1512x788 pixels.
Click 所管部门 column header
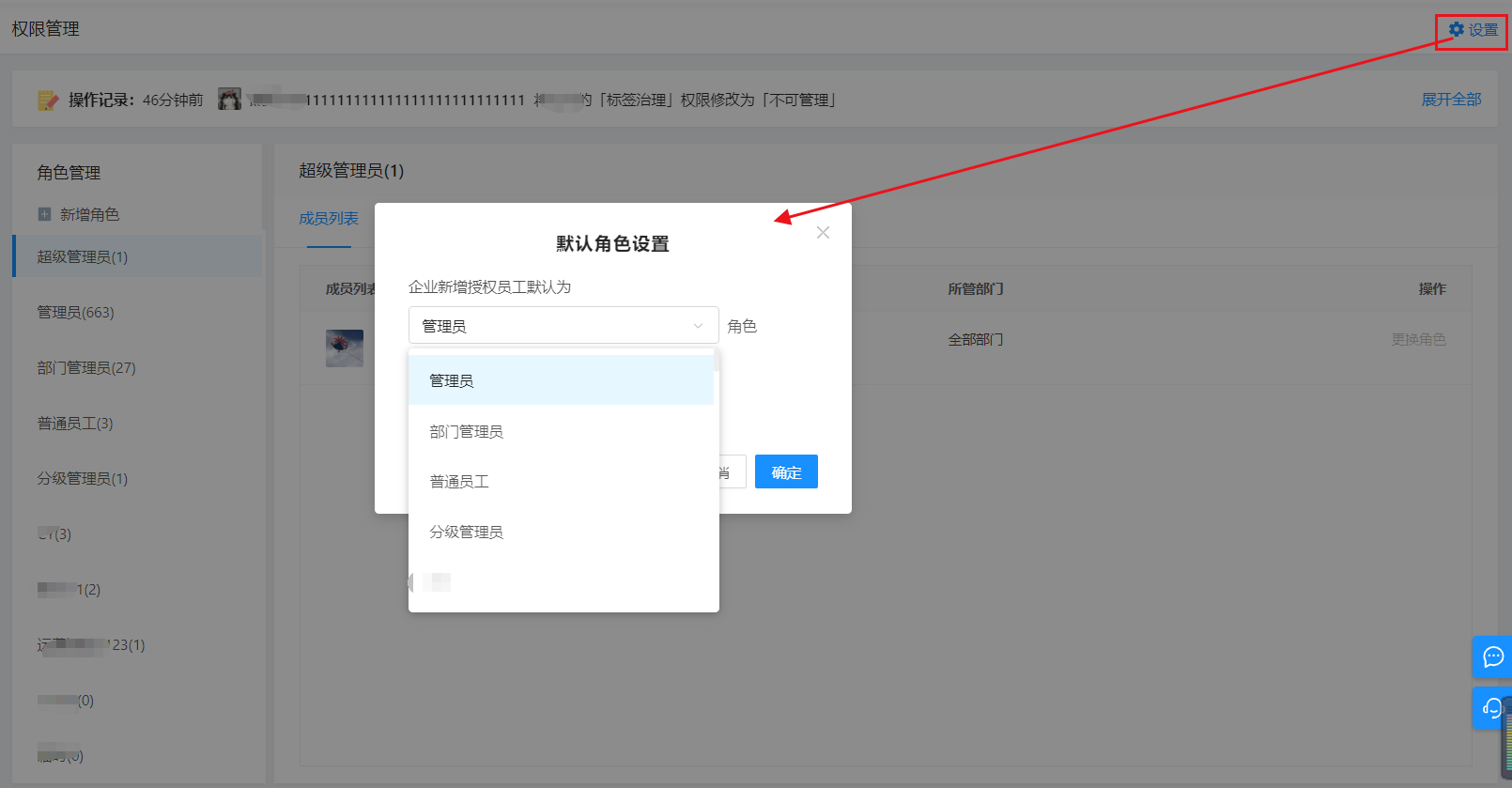pyautogui.click(x=976, y=288)
